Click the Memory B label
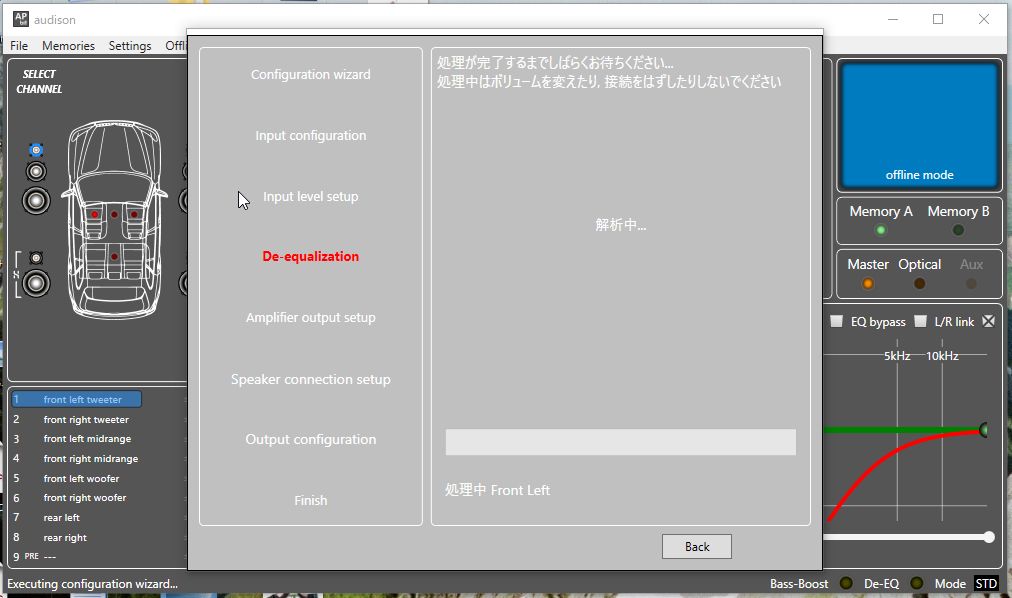The image size is (1012, 598). coord(958,212)
